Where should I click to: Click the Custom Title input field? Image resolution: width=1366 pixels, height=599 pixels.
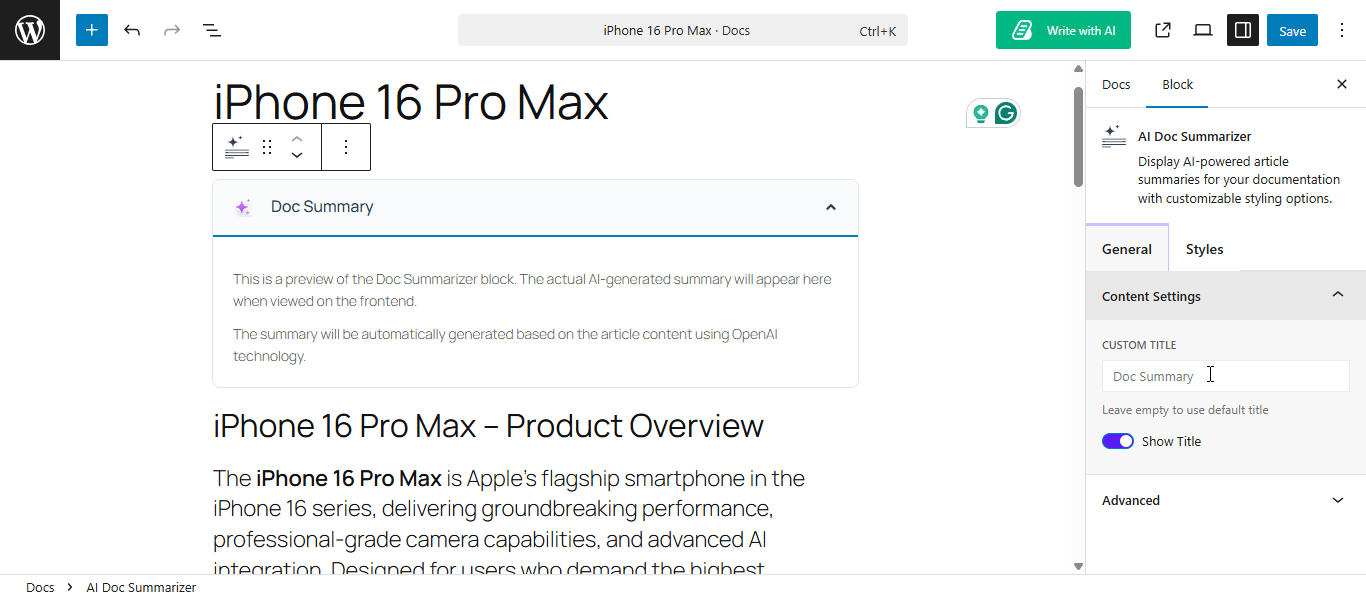(1225, 375)
